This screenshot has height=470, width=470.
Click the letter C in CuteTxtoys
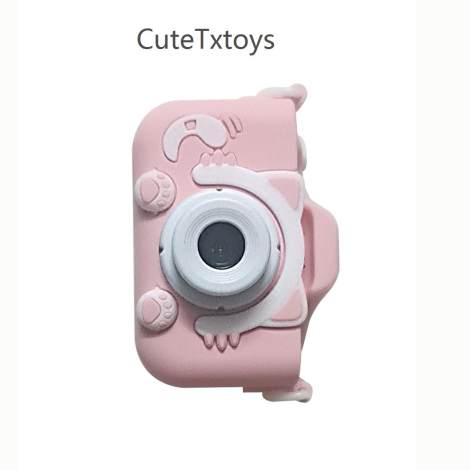[146, 40]
